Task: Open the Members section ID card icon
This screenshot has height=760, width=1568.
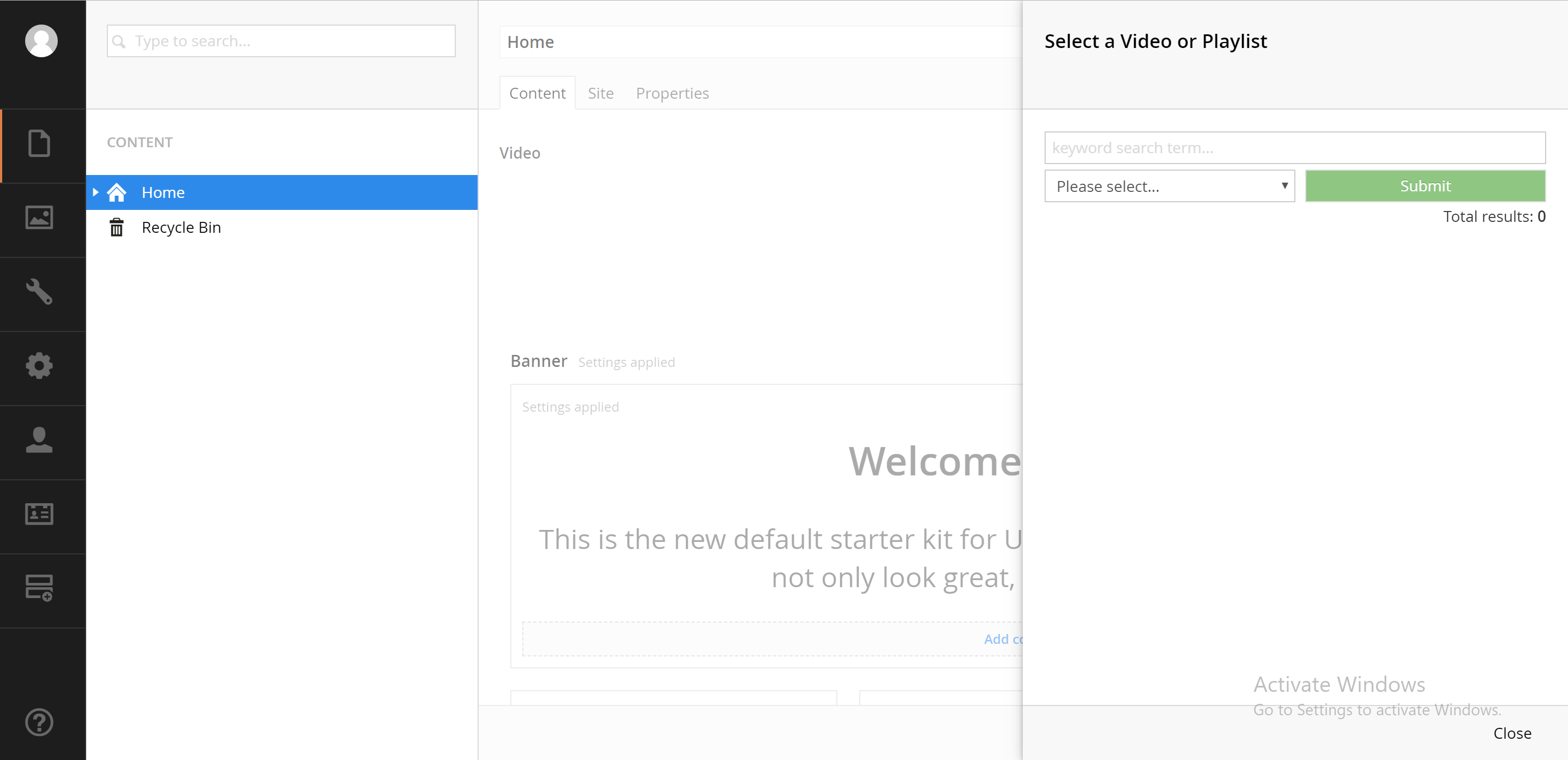Action: coord(40,514)
